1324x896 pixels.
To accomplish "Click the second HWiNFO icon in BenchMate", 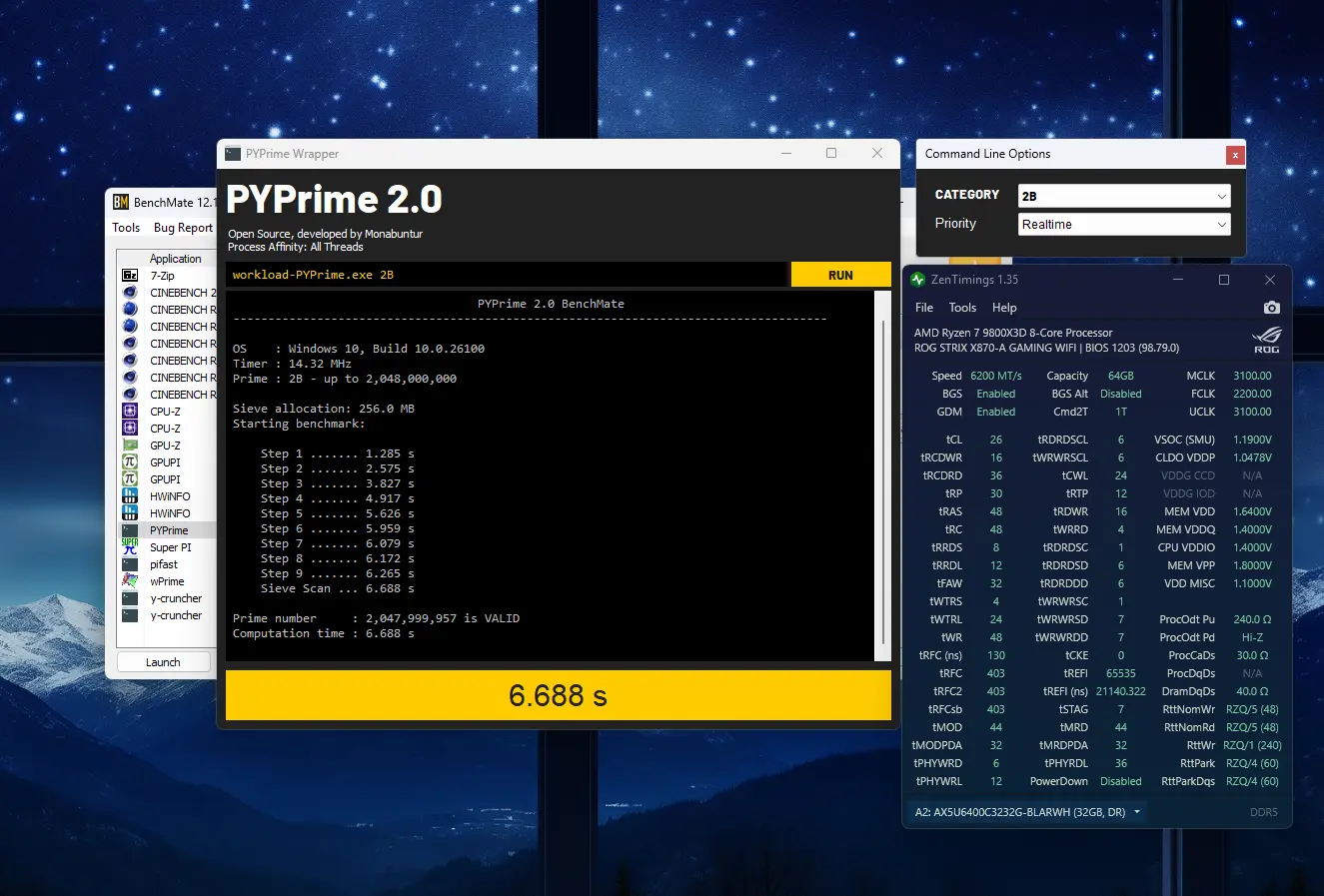I will coord(130,512).
